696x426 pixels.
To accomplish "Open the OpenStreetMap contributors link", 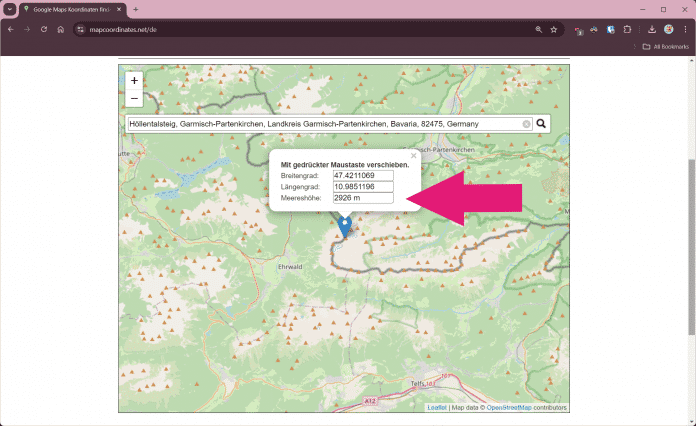I will pyautogui.click(x=509, y=407).
